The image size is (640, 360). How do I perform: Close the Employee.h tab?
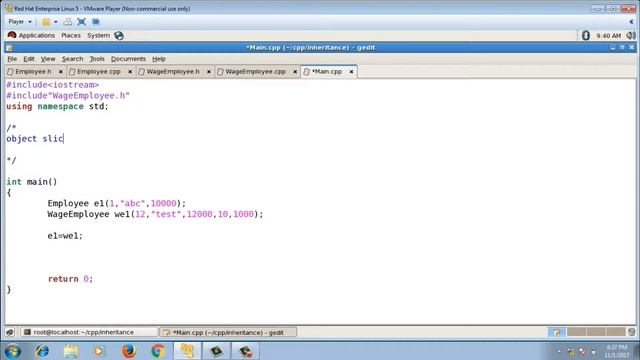61,71
